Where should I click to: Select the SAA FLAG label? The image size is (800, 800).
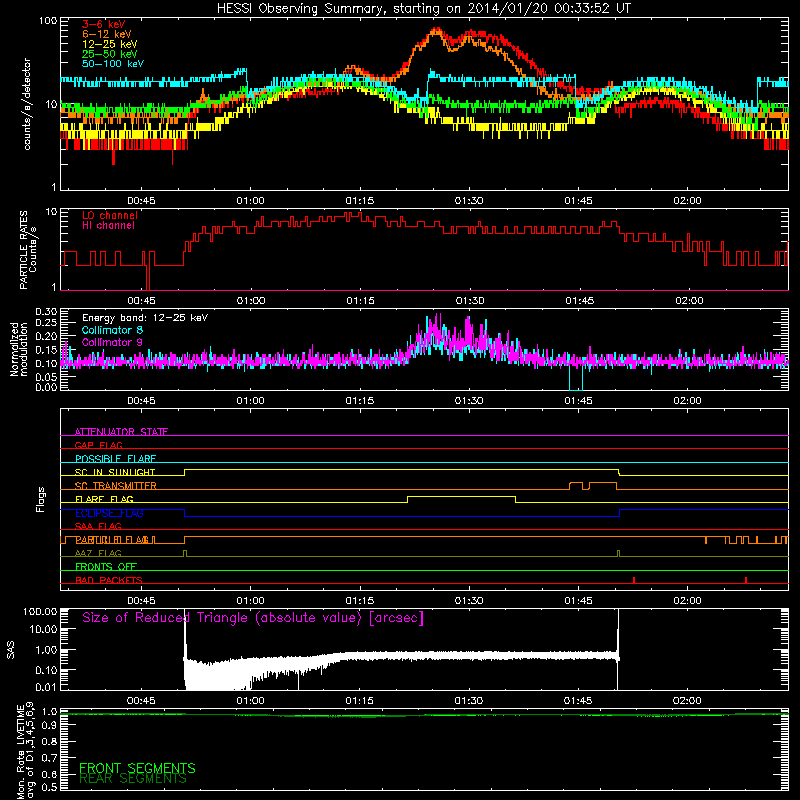[98, 526]
